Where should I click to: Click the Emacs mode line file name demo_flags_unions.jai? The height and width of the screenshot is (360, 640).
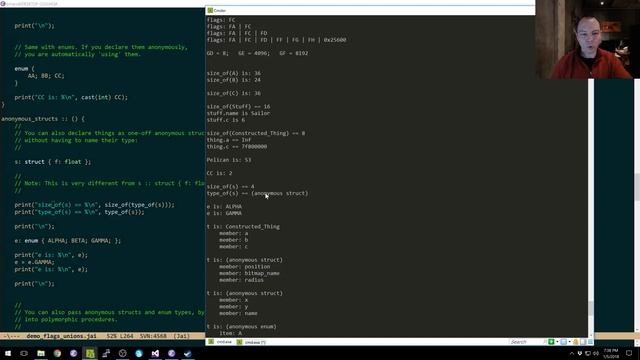(x=62, y=336)
